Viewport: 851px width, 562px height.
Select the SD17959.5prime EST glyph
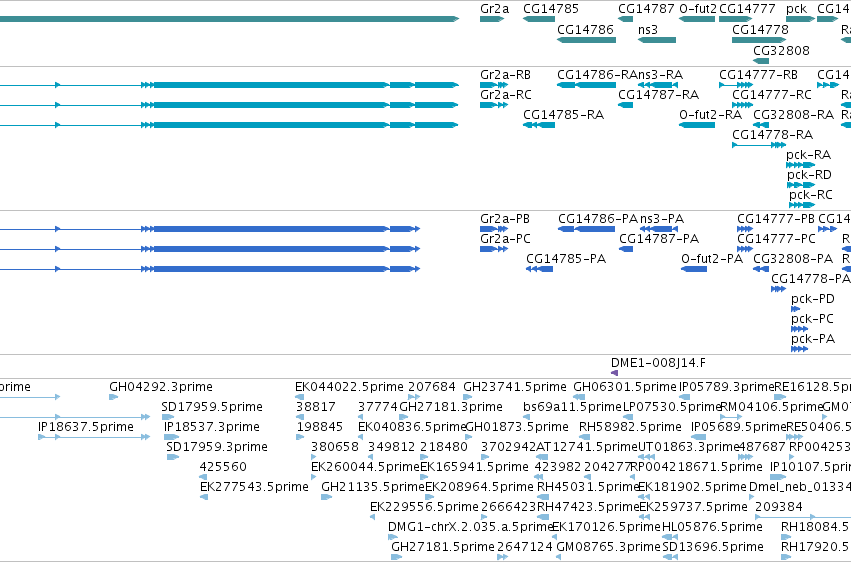[x=168, y=417]
